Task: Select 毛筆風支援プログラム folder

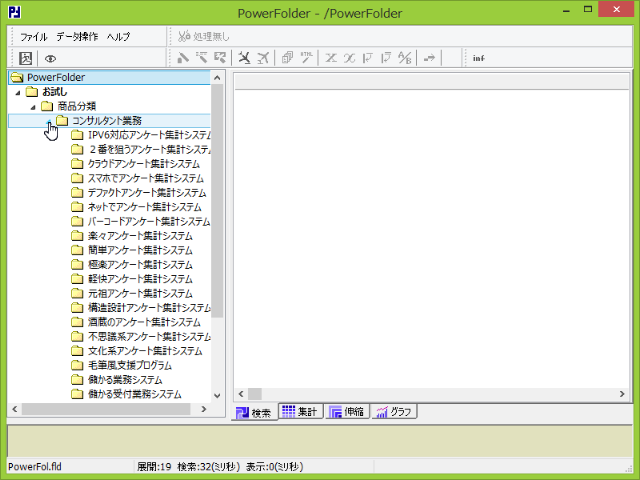Action: (130, 365)
